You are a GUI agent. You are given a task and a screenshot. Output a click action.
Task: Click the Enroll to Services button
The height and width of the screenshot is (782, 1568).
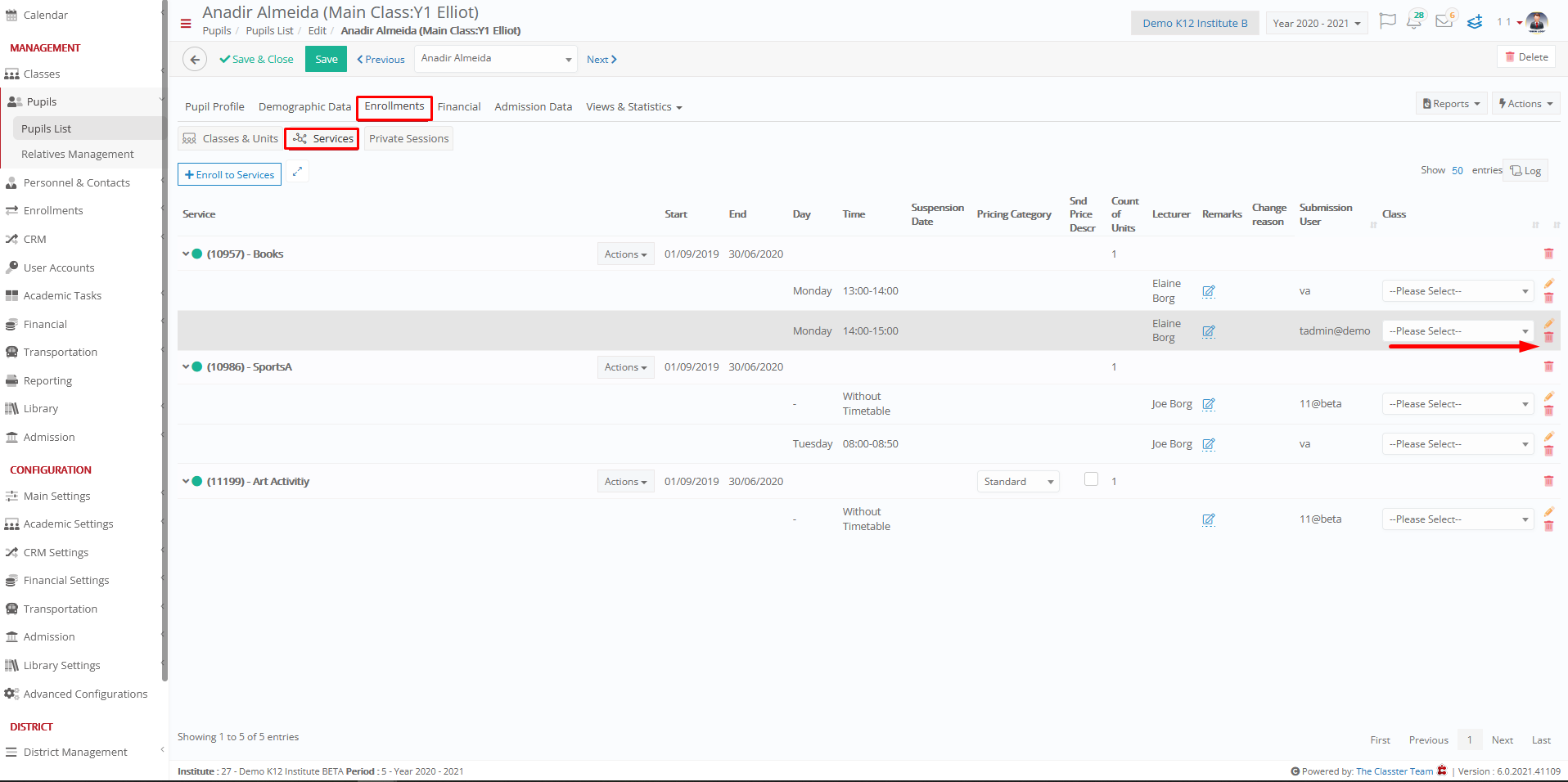point(229,174)
